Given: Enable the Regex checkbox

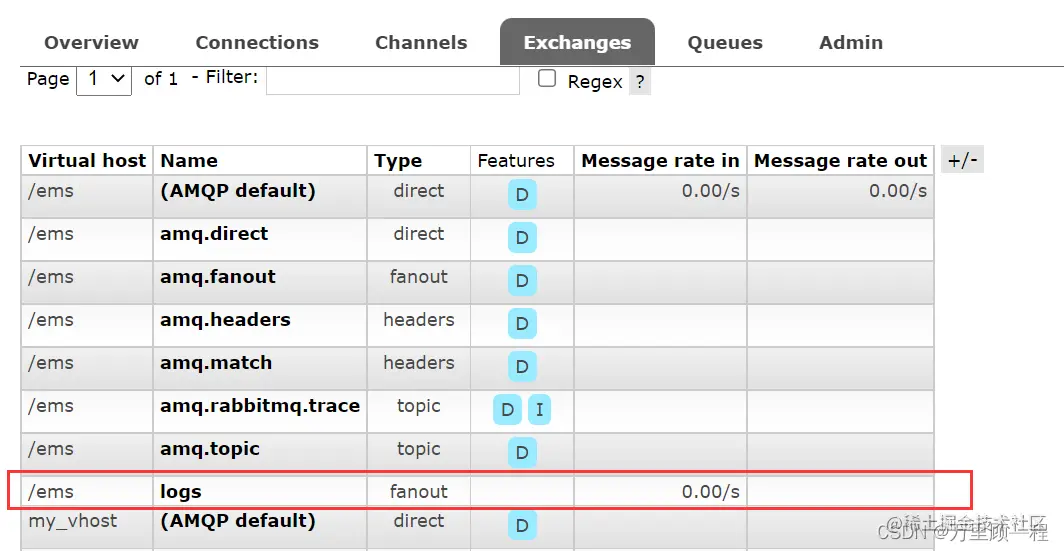Looking at the screenshot, I should [x=547, y=79].
